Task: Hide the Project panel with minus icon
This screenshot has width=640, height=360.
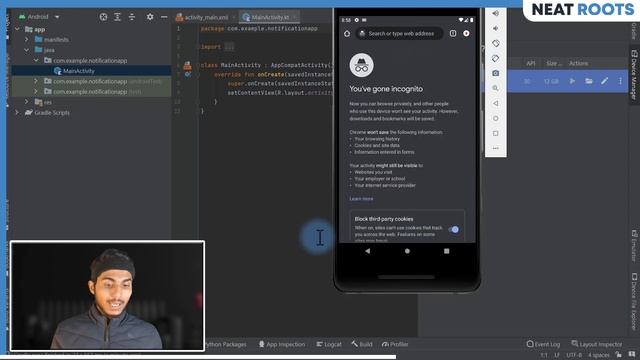Action: [164, 17]
